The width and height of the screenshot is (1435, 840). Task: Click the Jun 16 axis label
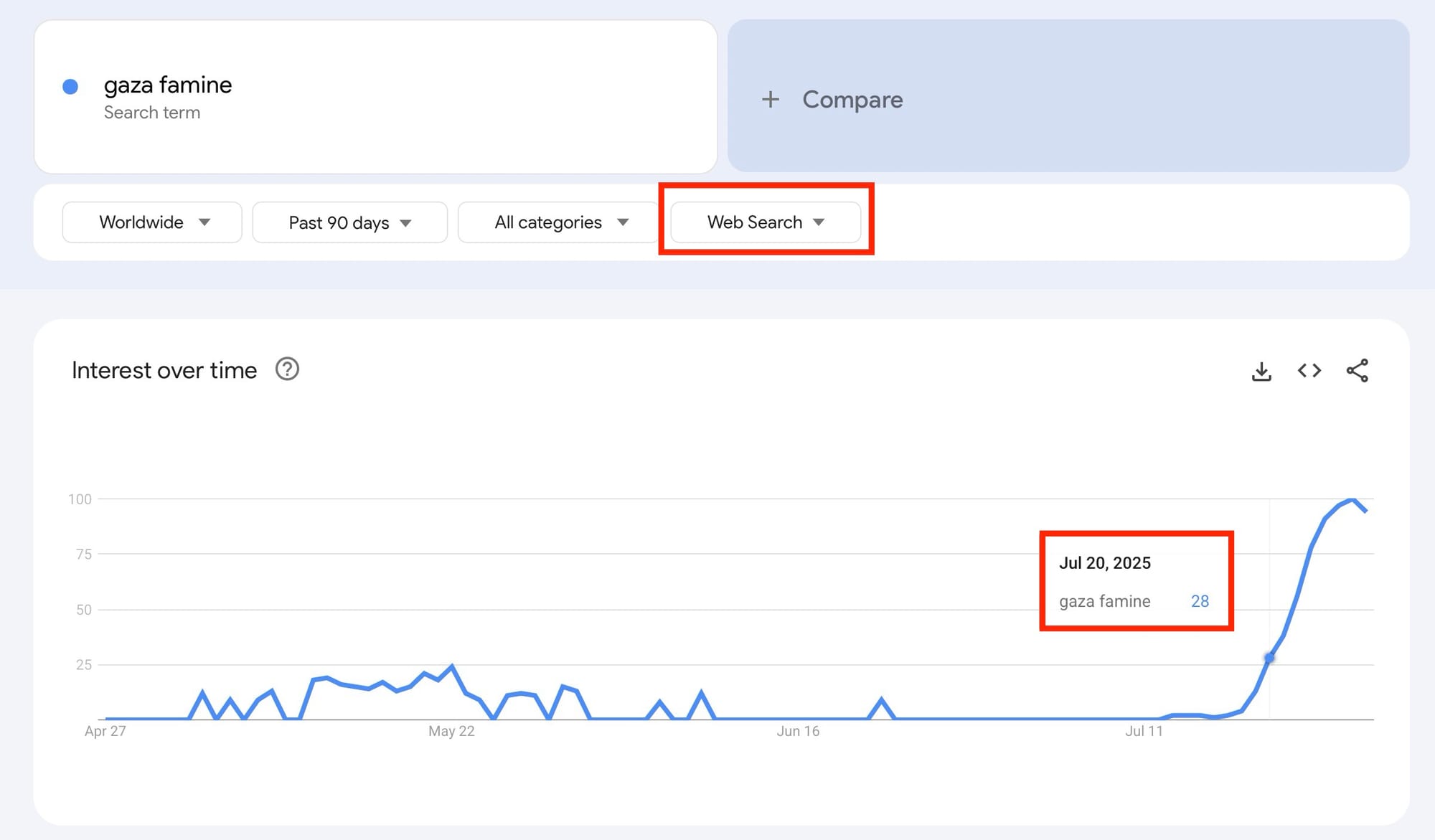pos(797,731)
